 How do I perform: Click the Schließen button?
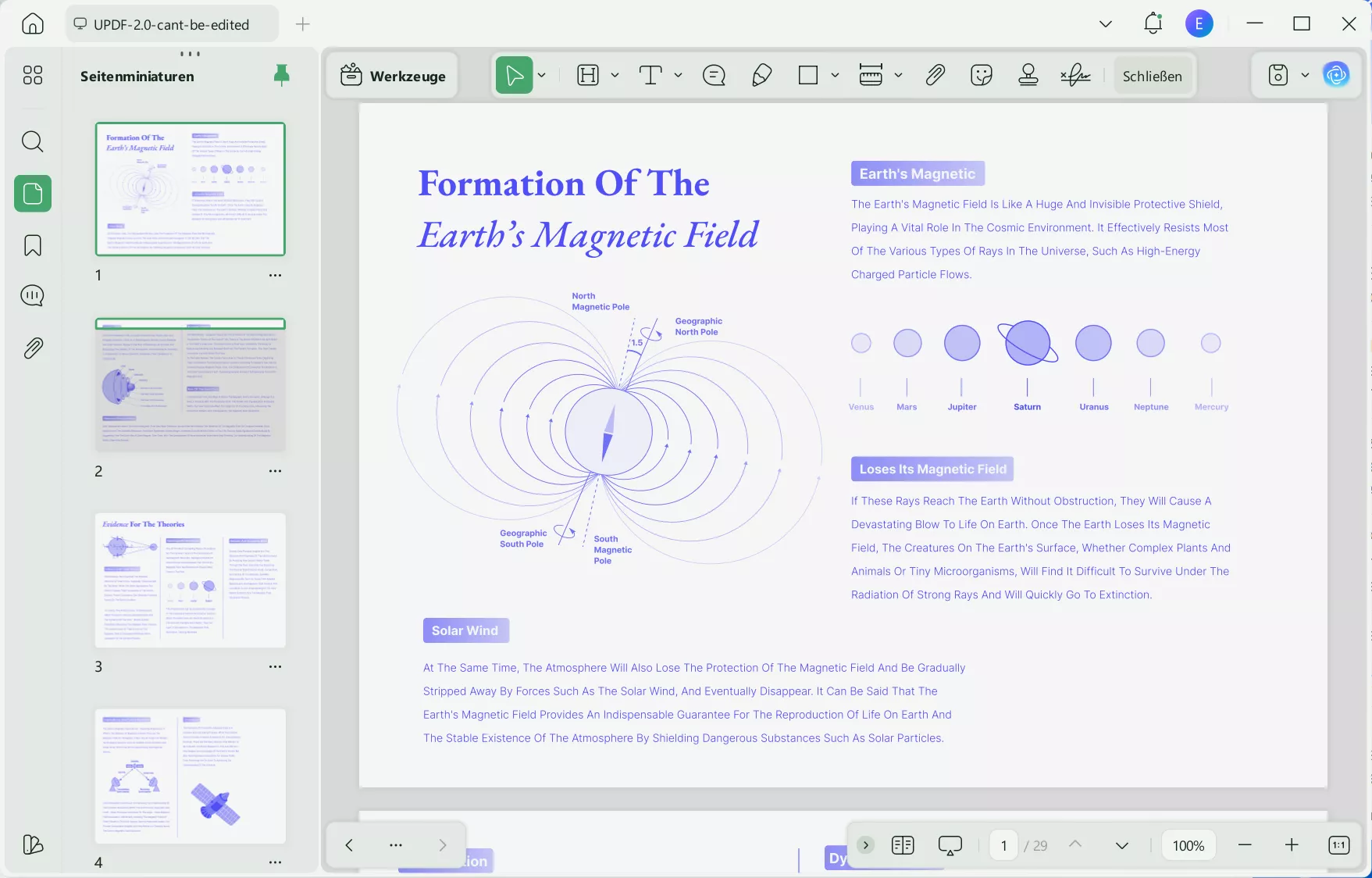tap(1153, 76)
